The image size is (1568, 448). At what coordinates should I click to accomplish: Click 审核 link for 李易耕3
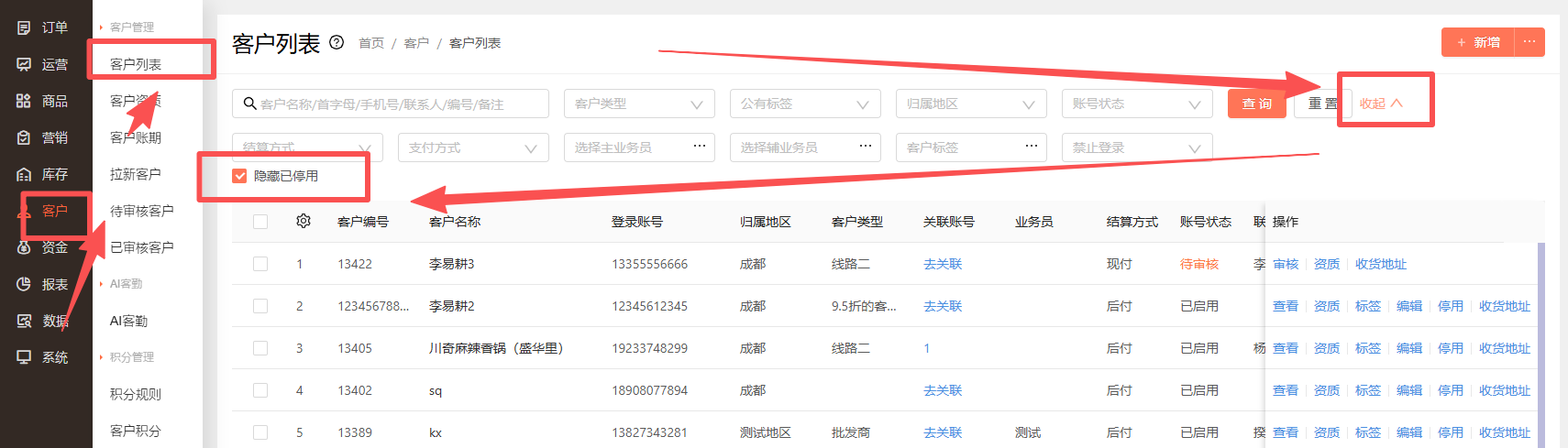[x=1286, y=264]
